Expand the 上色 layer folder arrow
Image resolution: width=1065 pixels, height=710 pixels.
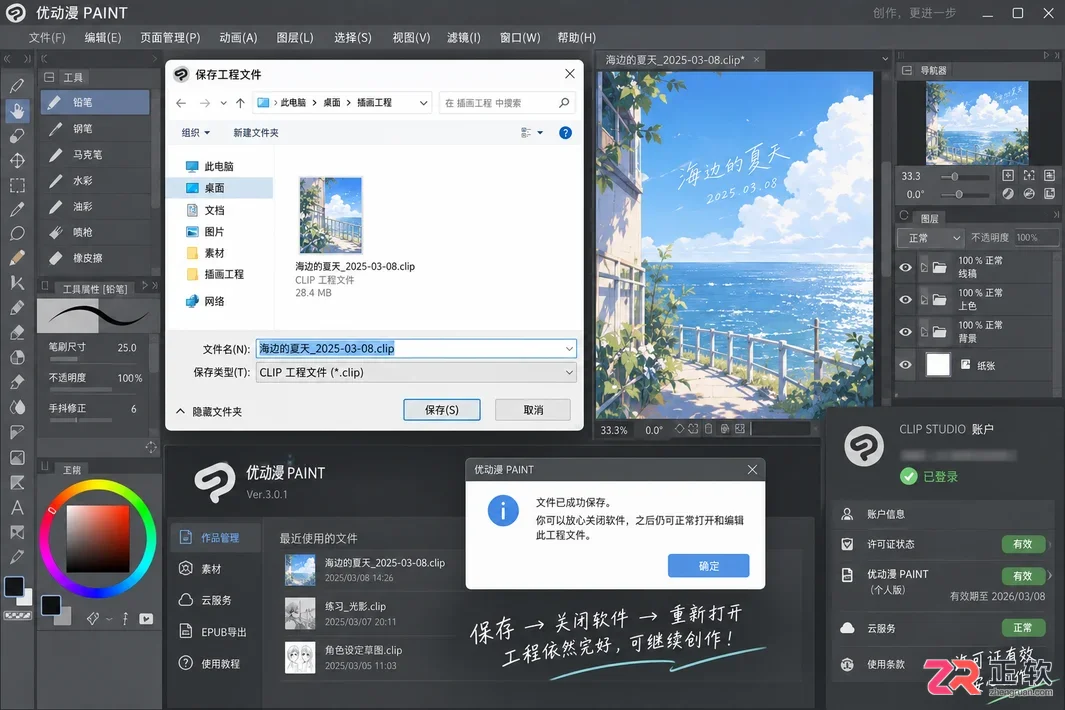click(924, 299)
